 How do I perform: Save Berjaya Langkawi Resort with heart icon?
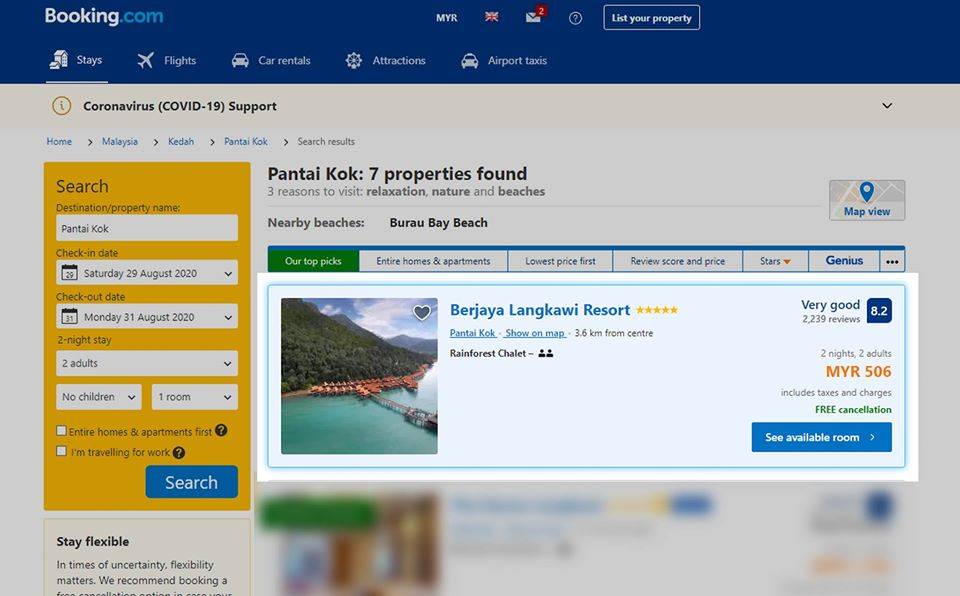422,313
